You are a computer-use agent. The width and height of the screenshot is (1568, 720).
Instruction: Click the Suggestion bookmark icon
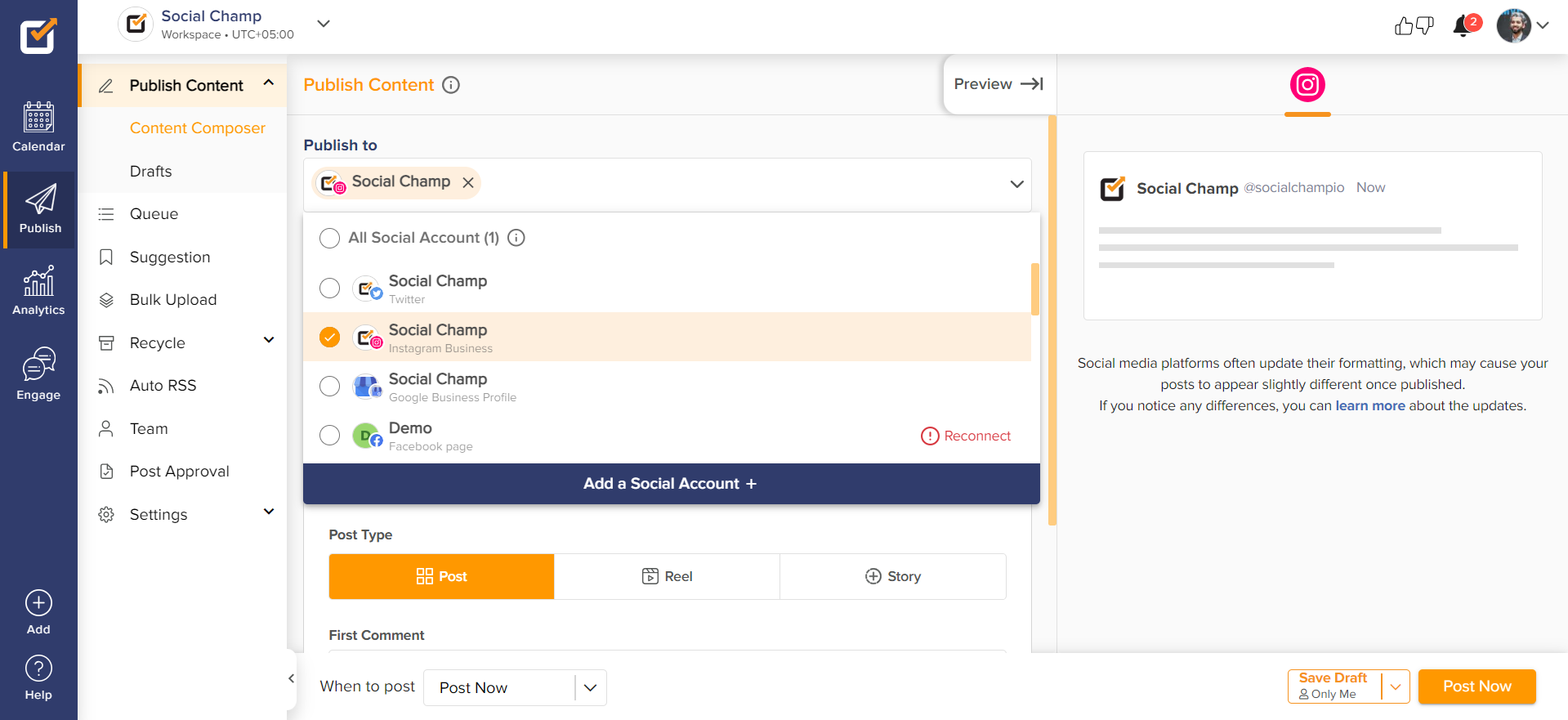click(x=106, y=257)
